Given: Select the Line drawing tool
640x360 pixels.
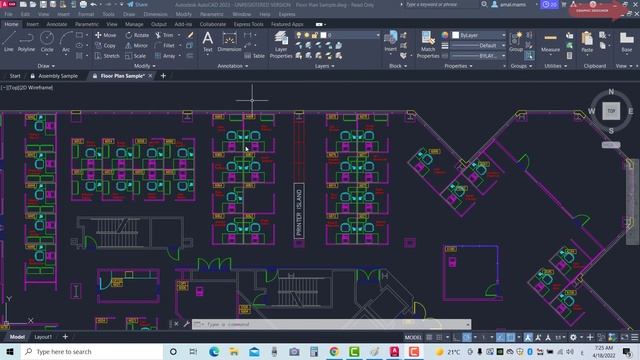Looking at the screenshot, I should [x=9, y=42].
